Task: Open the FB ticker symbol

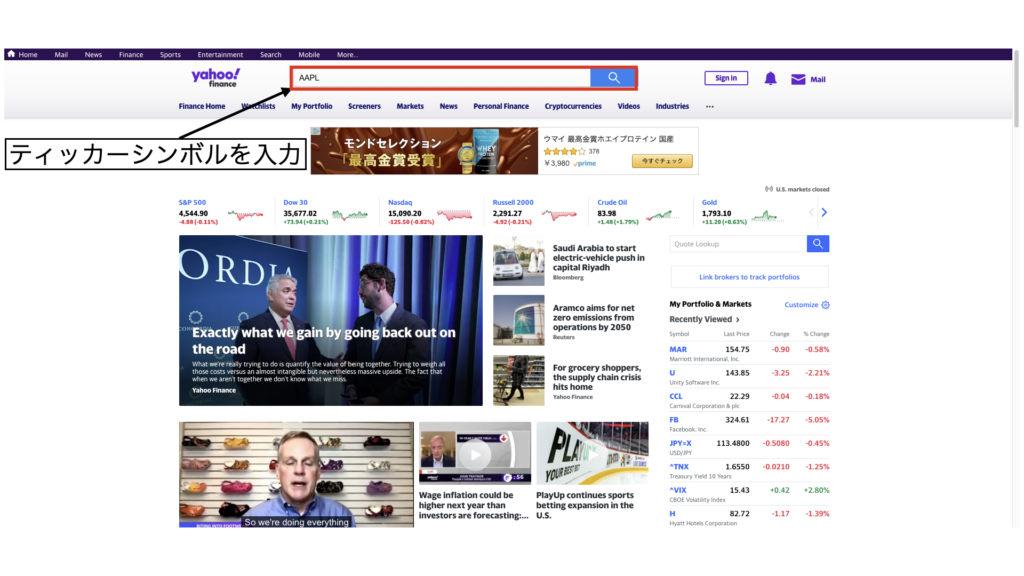Action: (x=674, y=420)
